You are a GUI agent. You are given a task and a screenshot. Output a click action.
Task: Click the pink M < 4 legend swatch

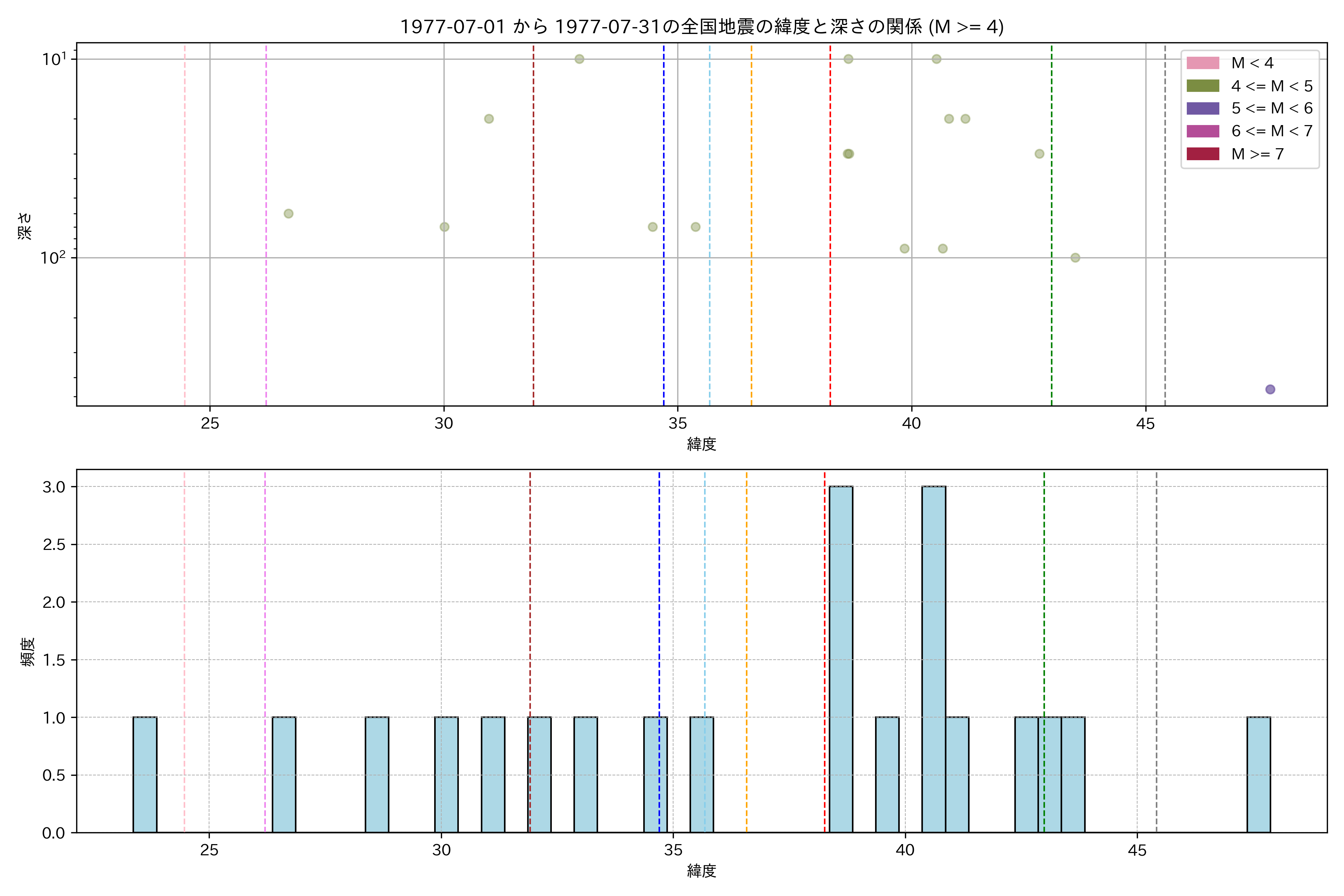1203,63
